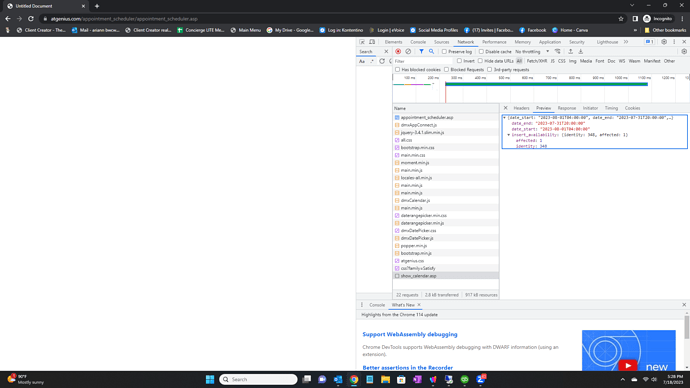Enable Disable cache checkbox
The height and width of the screenshot is (388, 690).
(481, 51)
